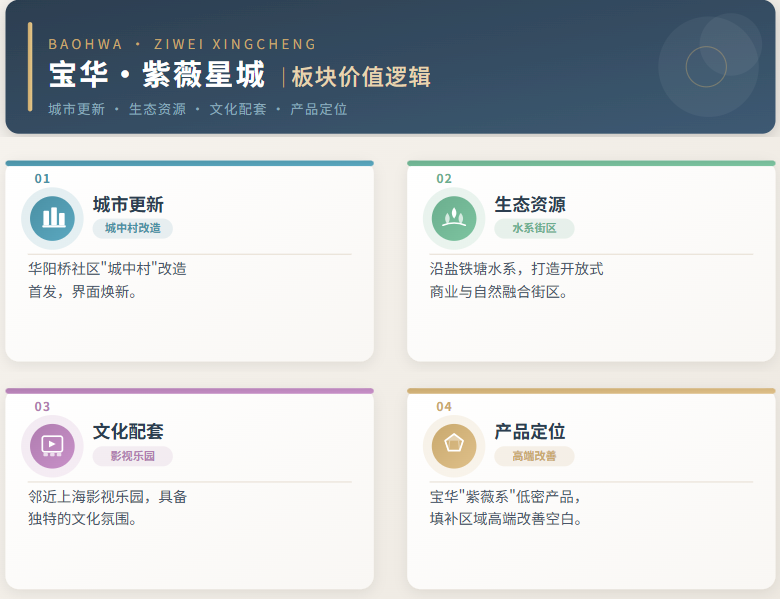Click the number 01 label
This screenshot has width=780, height=599.
coord(42,179)
